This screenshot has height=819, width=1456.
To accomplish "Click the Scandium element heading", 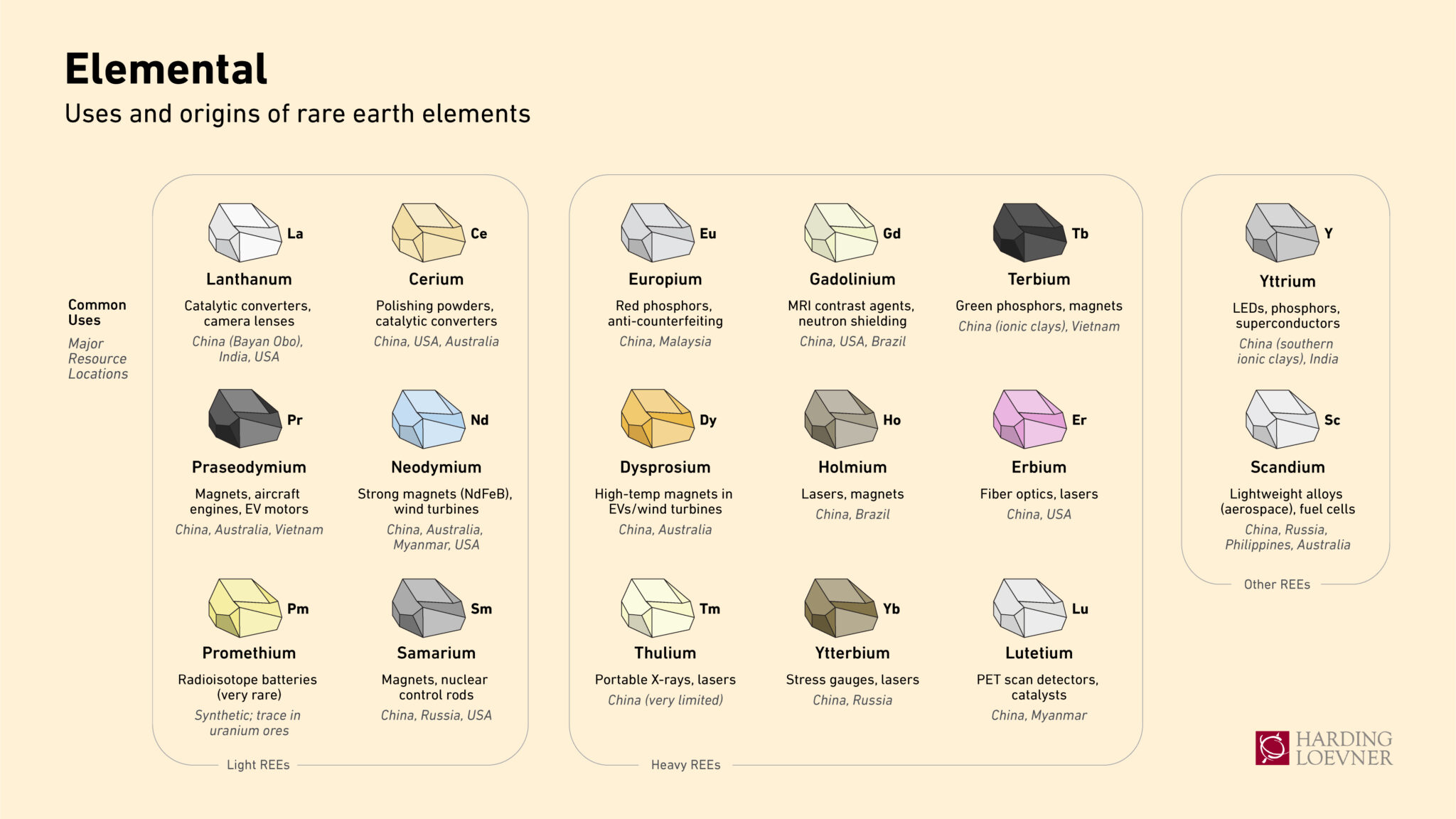I will pos(1288,467).
